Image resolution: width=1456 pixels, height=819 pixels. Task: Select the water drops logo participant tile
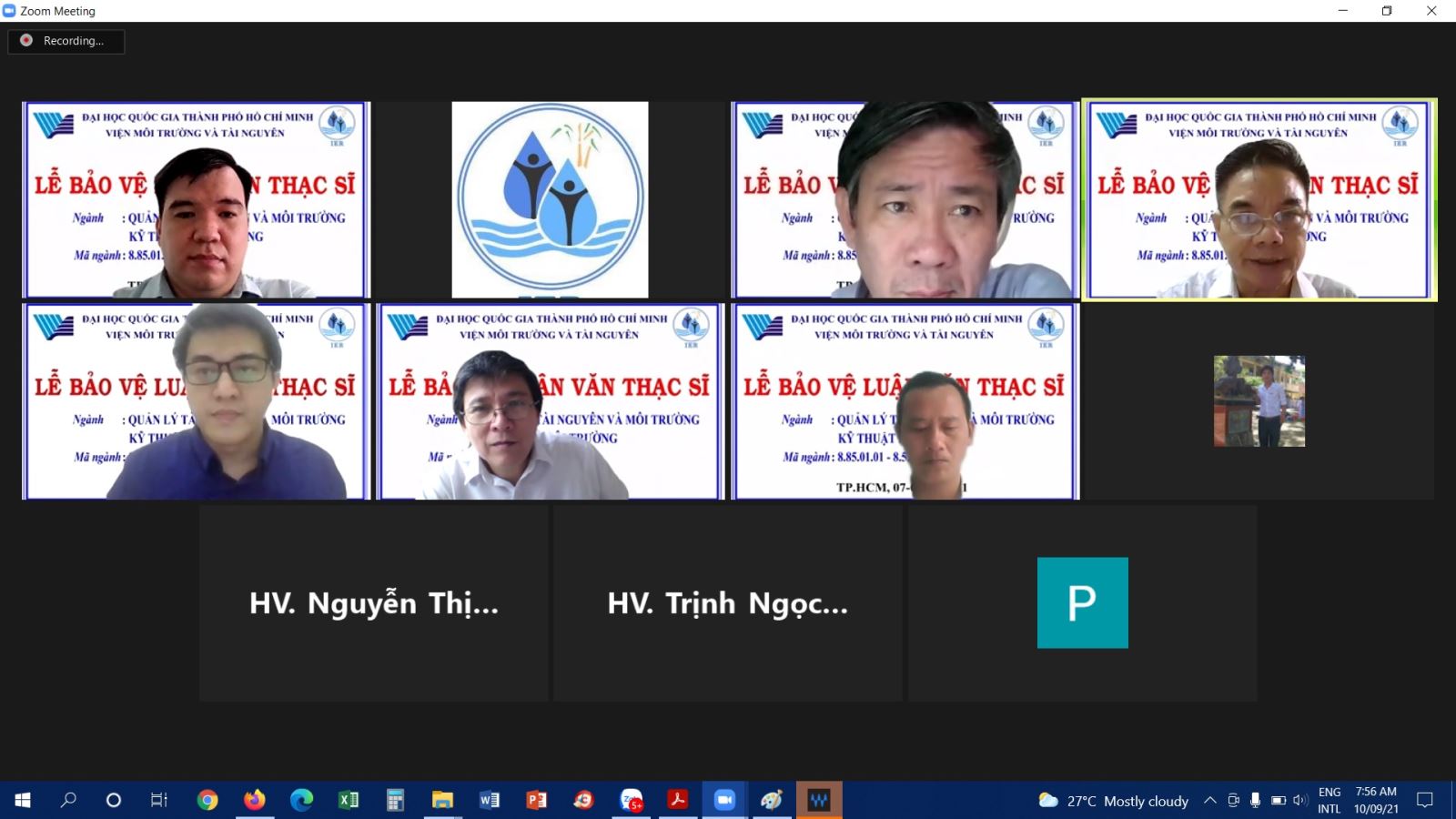[x=550, y=199]
